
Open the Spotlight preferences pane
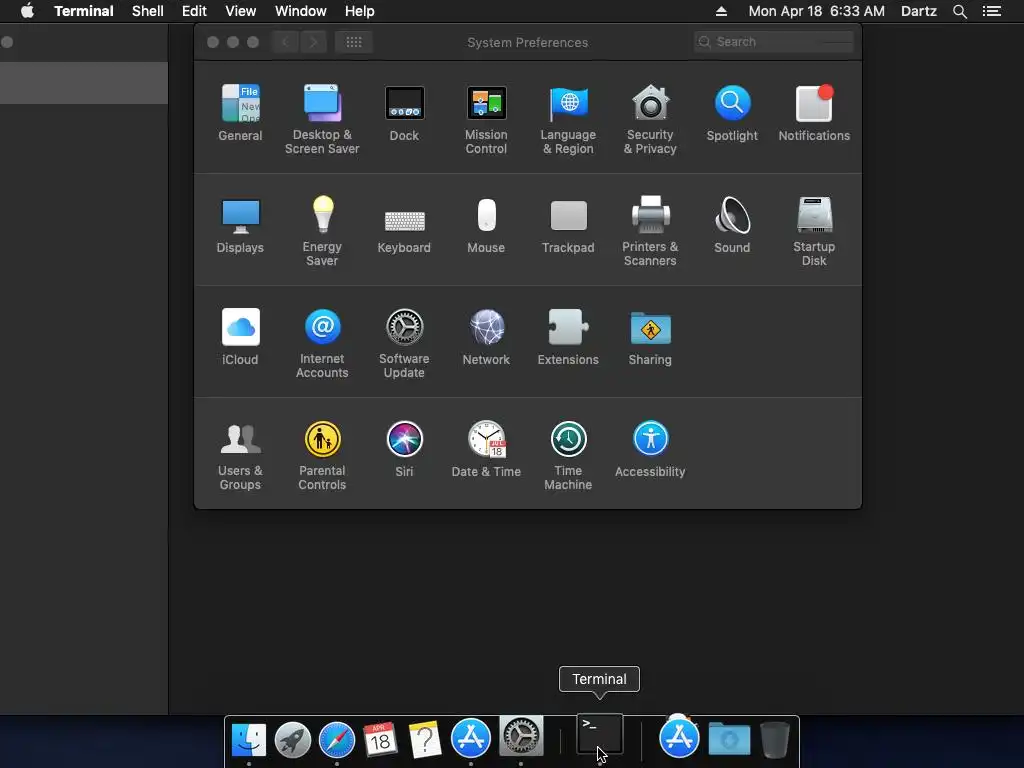point(732,112)
